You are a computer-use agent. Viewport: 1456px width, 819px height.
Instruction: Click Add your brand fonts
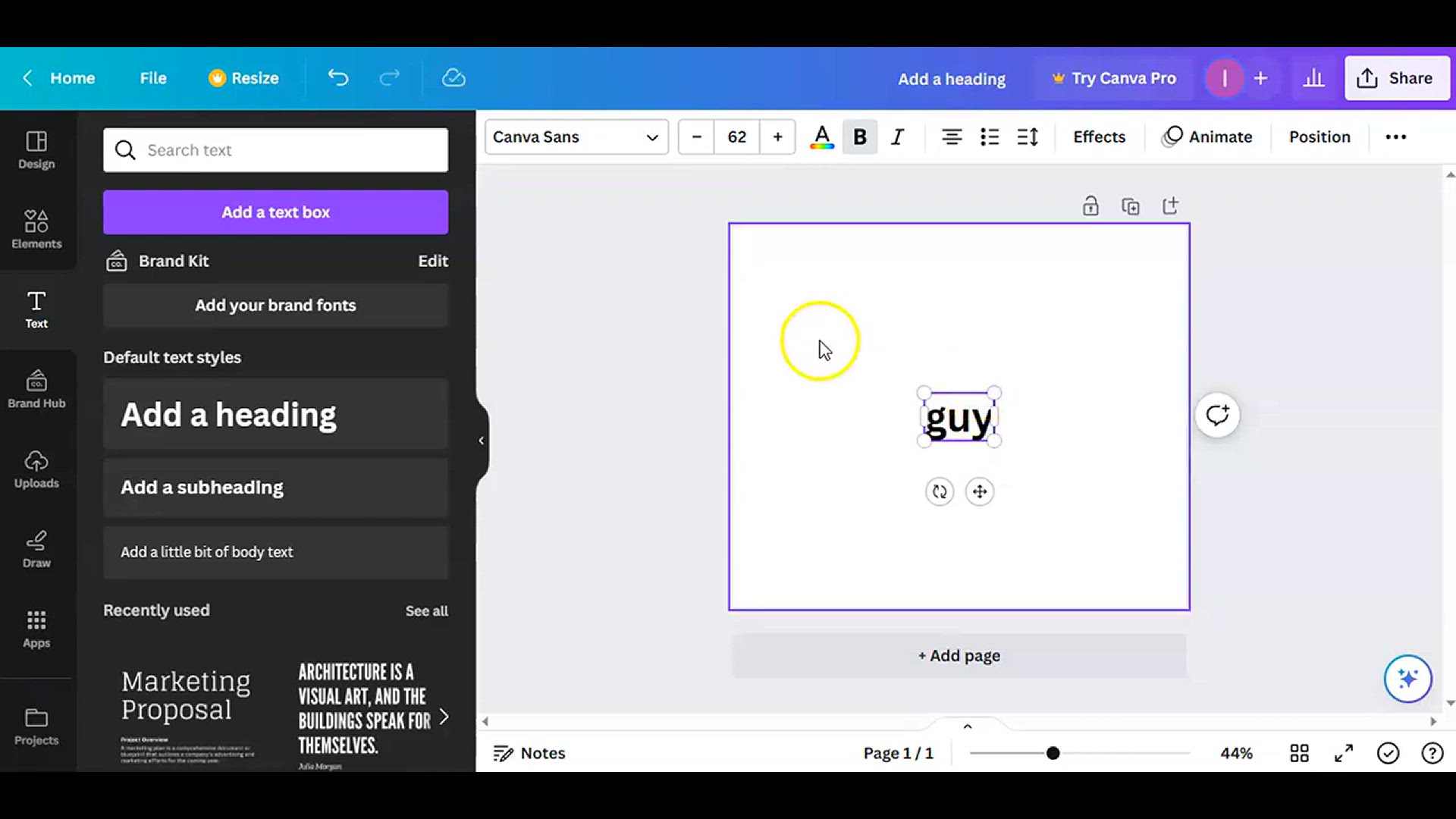(275, 306)
